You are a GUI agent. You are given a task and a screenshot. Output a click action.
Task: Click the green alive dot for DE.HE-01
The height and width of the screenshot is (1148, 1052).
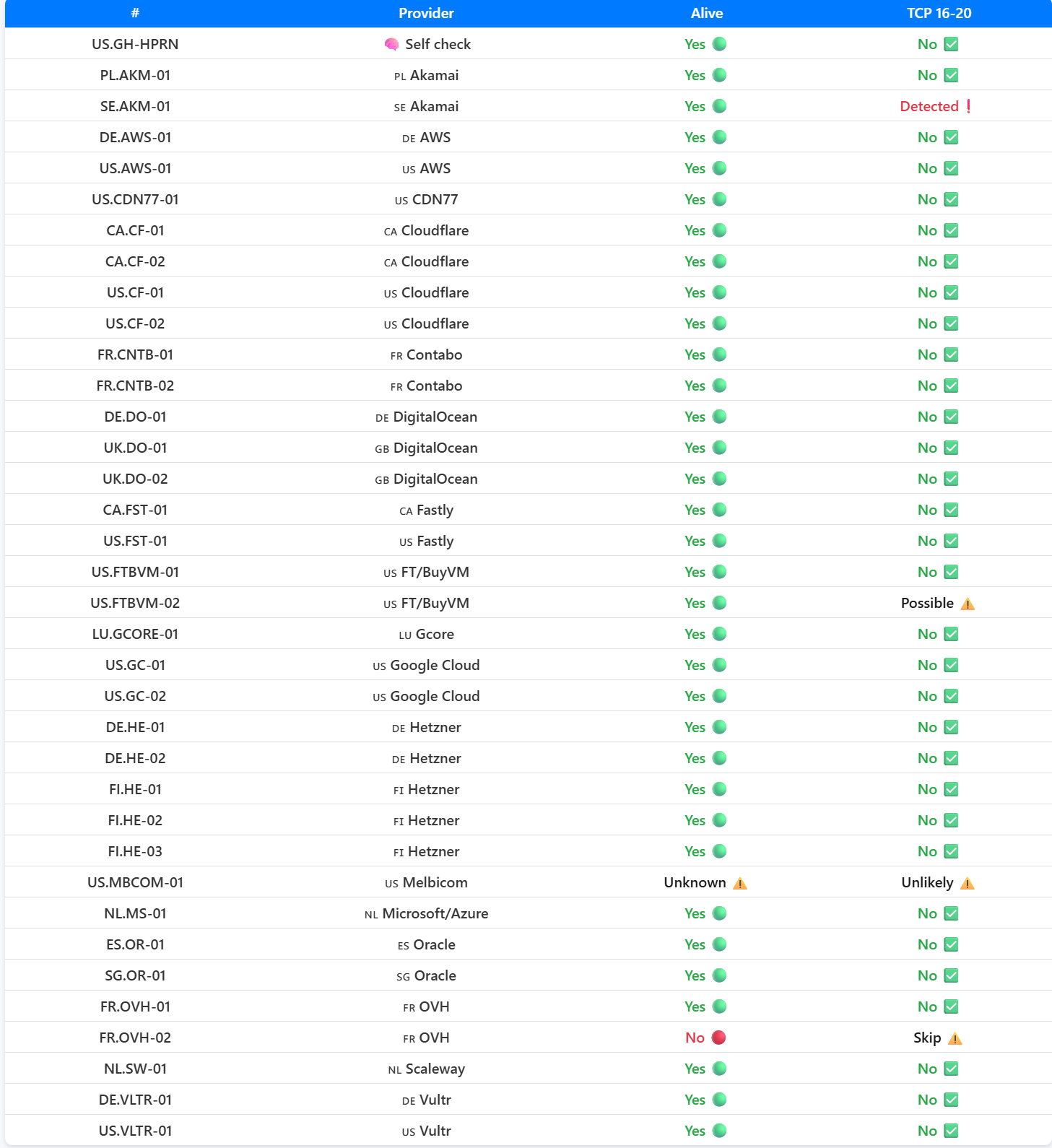tap(719, 727)
